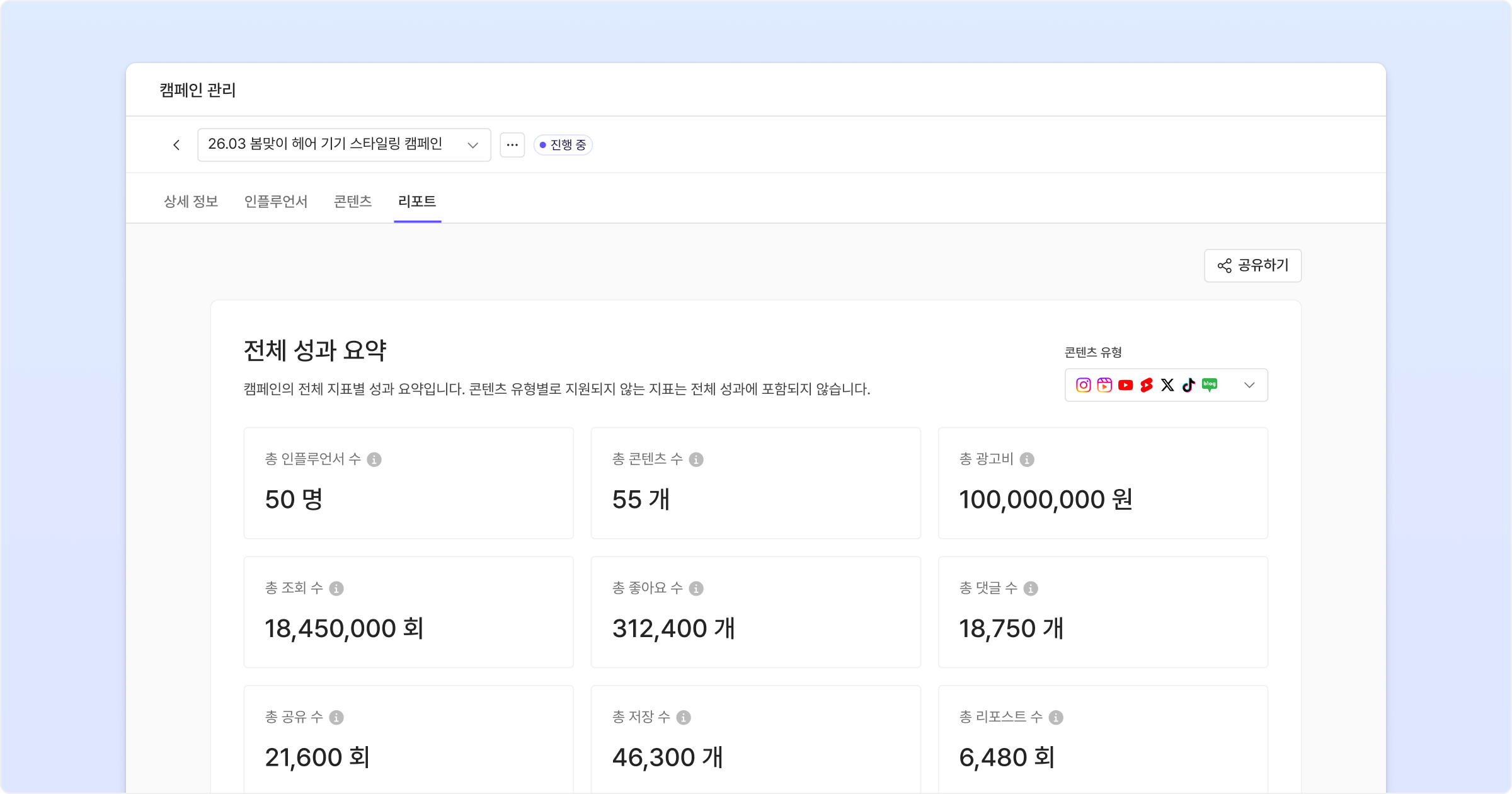Screen dimensions: 1512x794
Task: Click the TikTok icon in content type filter
Action: pyautogui.click(x=1189, y=385)
